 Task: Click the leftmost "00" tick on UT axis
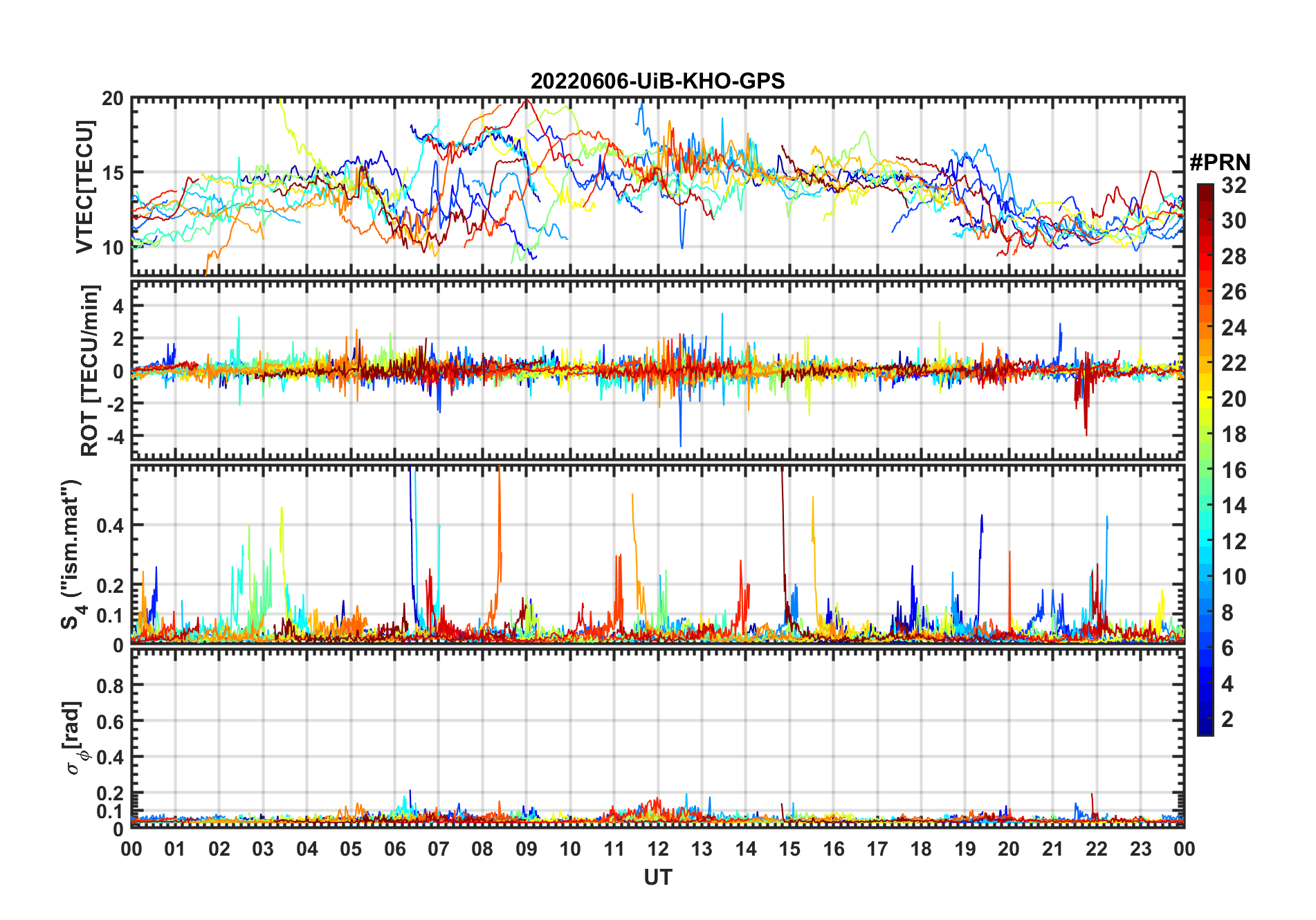point(131,849)
